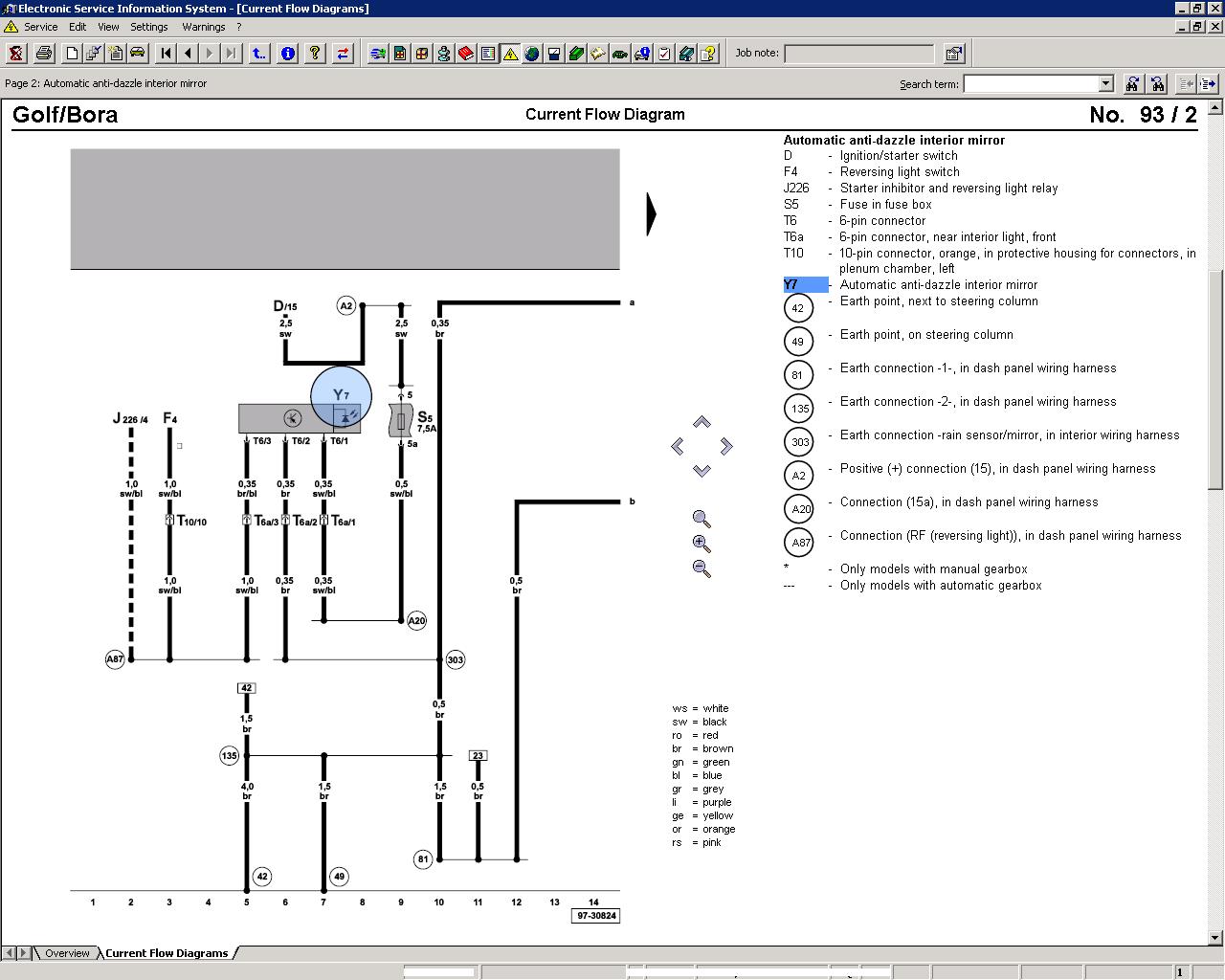This screenshot has width=1225, height=980.
Task: Click the globe icon in the toolbar
Action: pyautogui.click(x=532, y=54)
